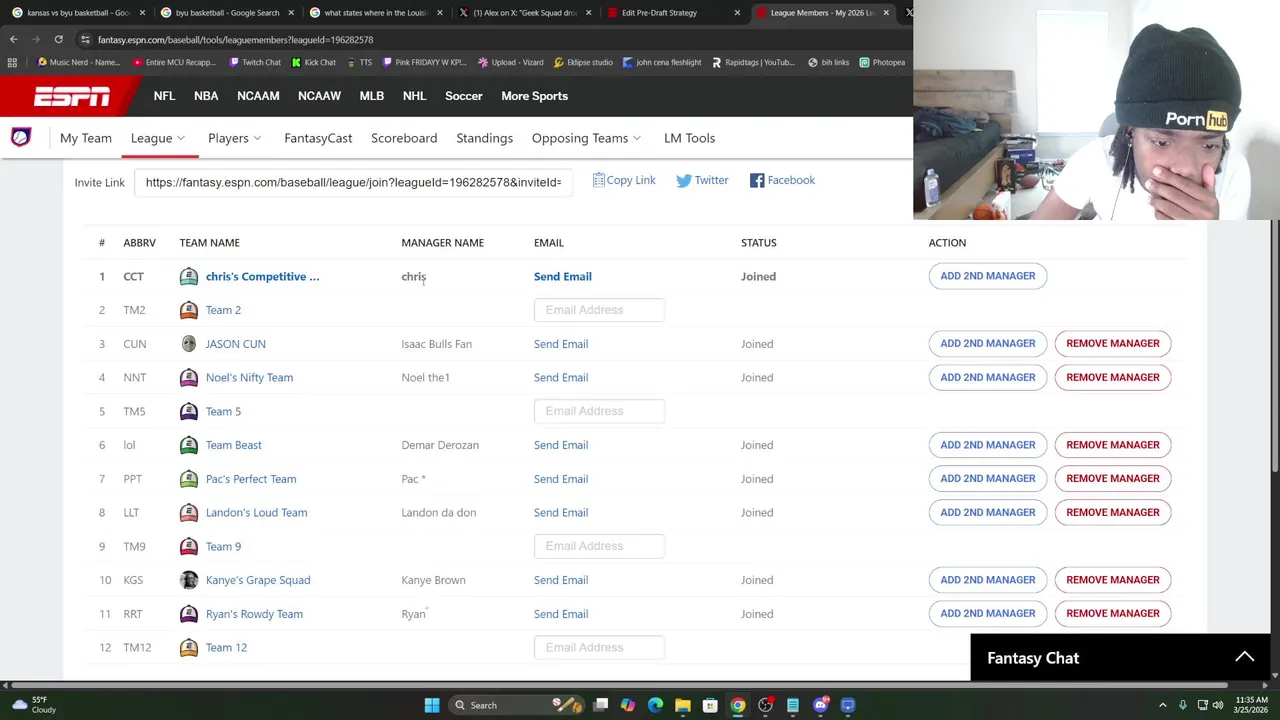The image size is (1280, 720).
Task: Open the weather widget showing 55°F
Action: pyautogui.click(x=32, y=705)
